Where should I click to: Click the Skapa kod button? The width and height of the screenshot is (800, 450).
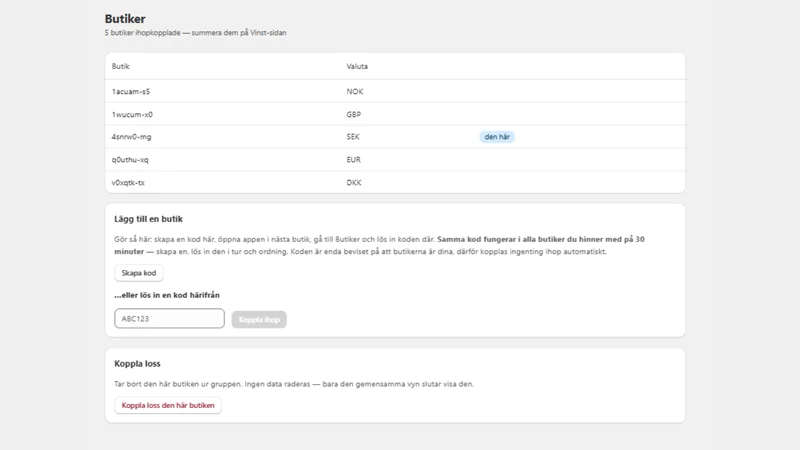coord(139,273)
